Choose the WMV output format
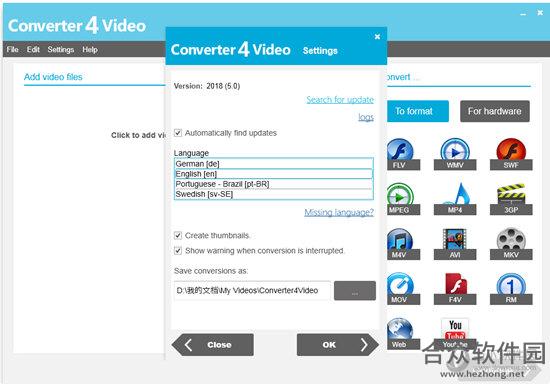 point(455,154)
